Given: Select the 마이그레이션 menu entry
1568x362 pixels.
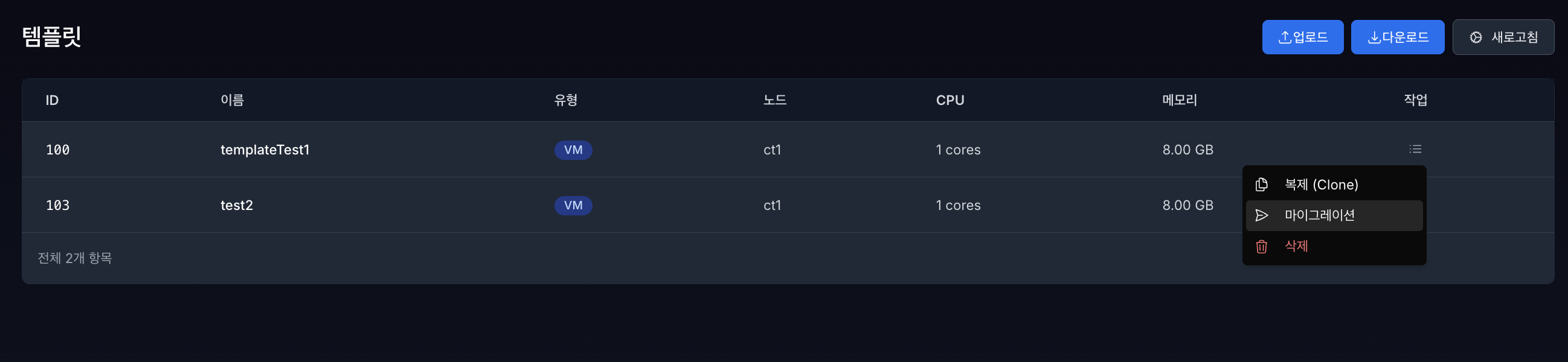Looking at the screenshot, I should tap(1319, 215).
